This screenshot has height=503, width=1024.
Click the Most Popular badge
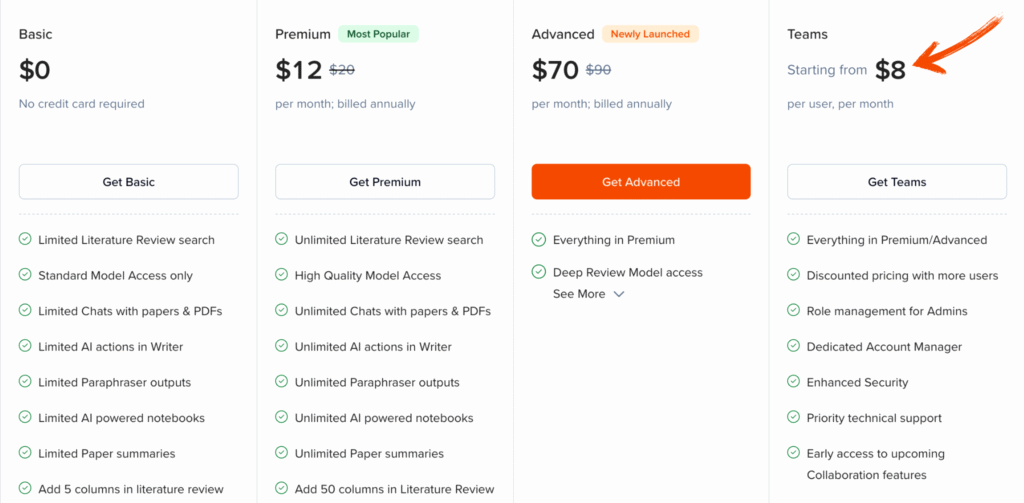tap(378, 34)
